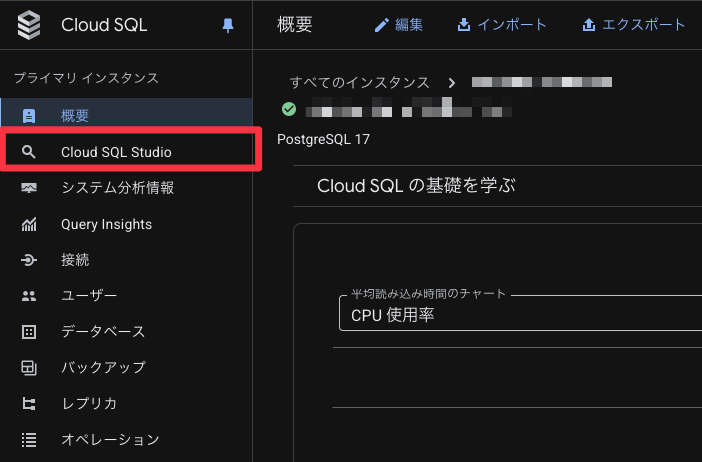Viewport: 702px width, 462px height.
Task: Click the オペレーション list icon
Action: pos(29,439)
